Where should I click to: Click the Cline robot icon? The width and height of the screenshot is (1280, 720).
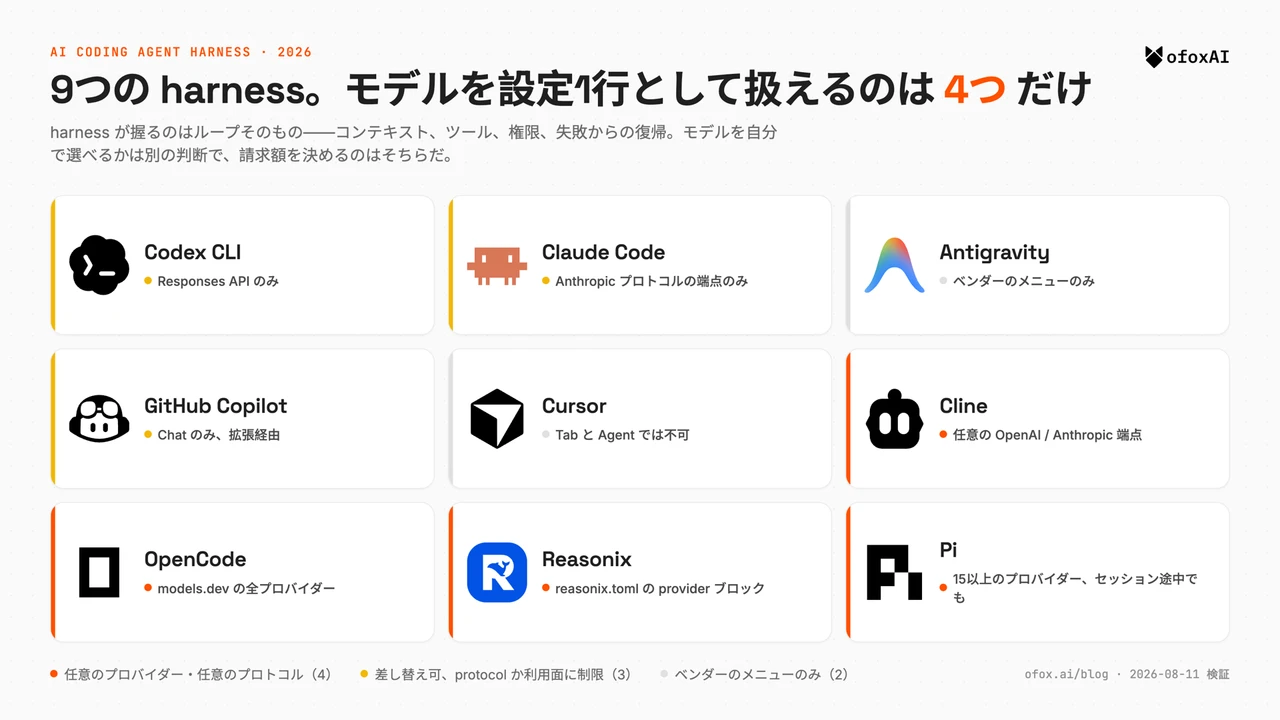(895, 419)
